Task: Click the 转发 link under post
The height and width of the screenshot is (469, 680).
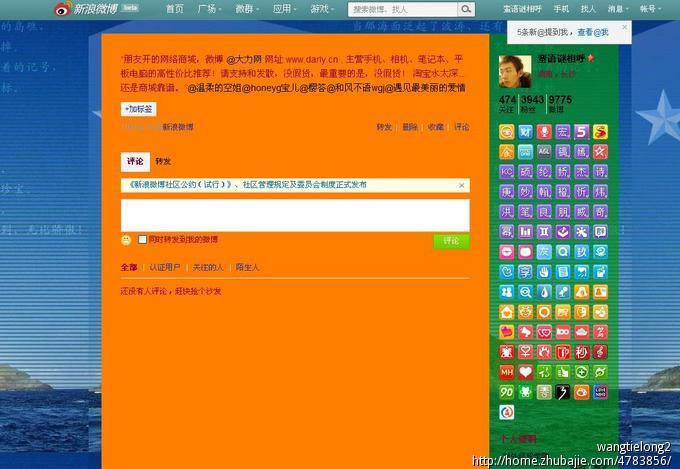Action: click(x=384, y=127)
